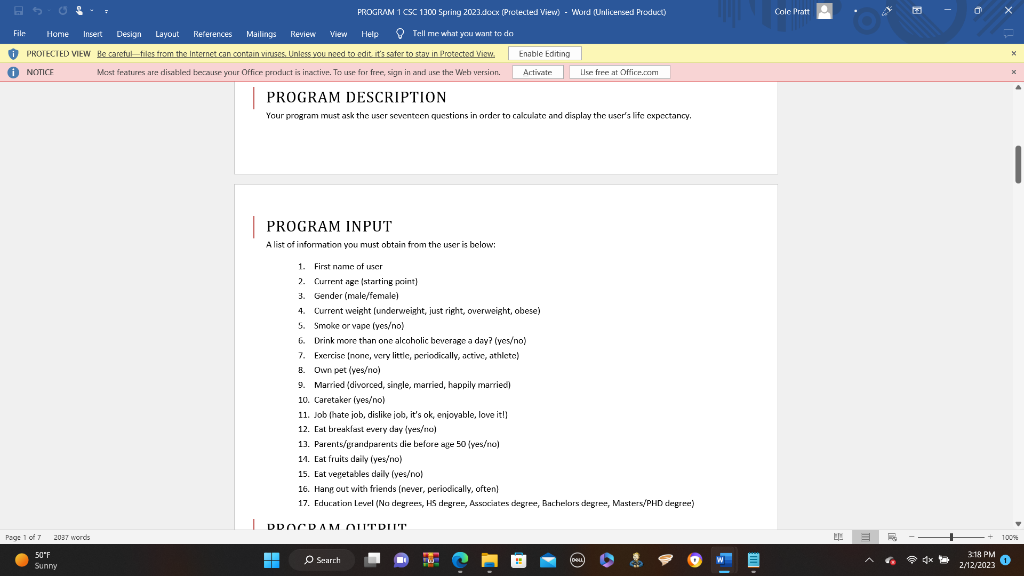Switch to Web Layout view
The width and height of the screenshot is (1024, 576).
(893, 536)
